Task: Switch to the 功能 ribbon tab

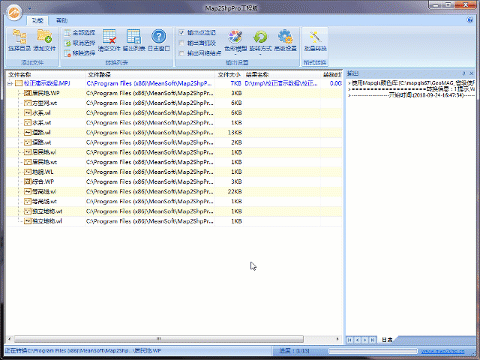Action: 37,20
